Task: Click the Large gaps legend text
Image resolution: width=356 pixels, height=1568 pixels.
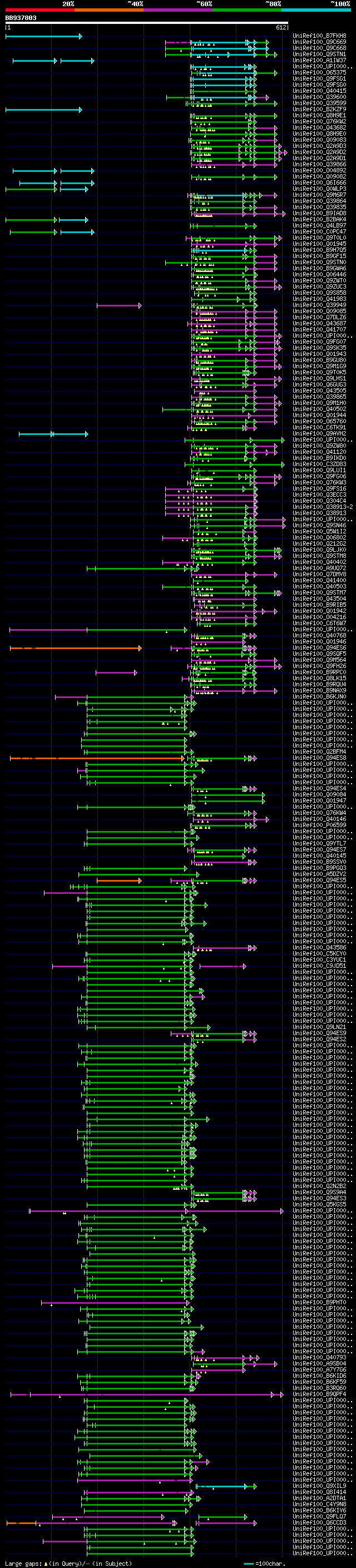Action: pyautogui.click(x=68, y=1564)
